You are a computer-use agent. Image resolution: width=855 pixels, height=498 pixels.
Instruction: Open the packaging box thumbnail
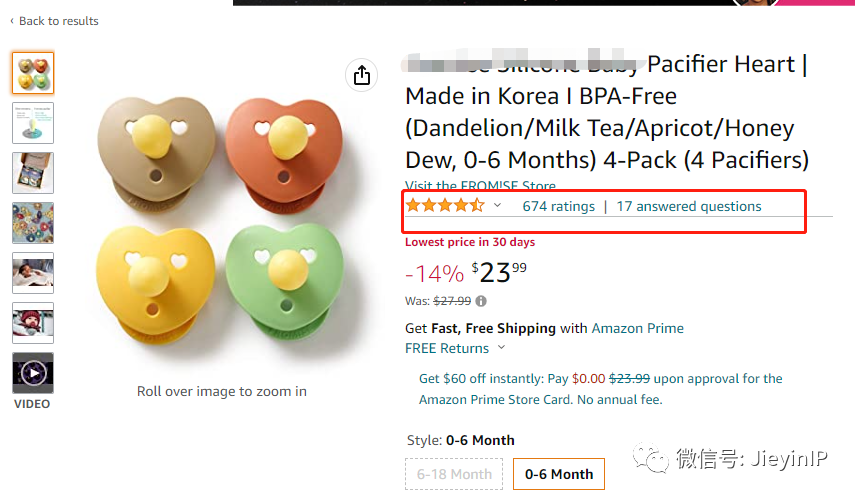click(x=33, y=172)
